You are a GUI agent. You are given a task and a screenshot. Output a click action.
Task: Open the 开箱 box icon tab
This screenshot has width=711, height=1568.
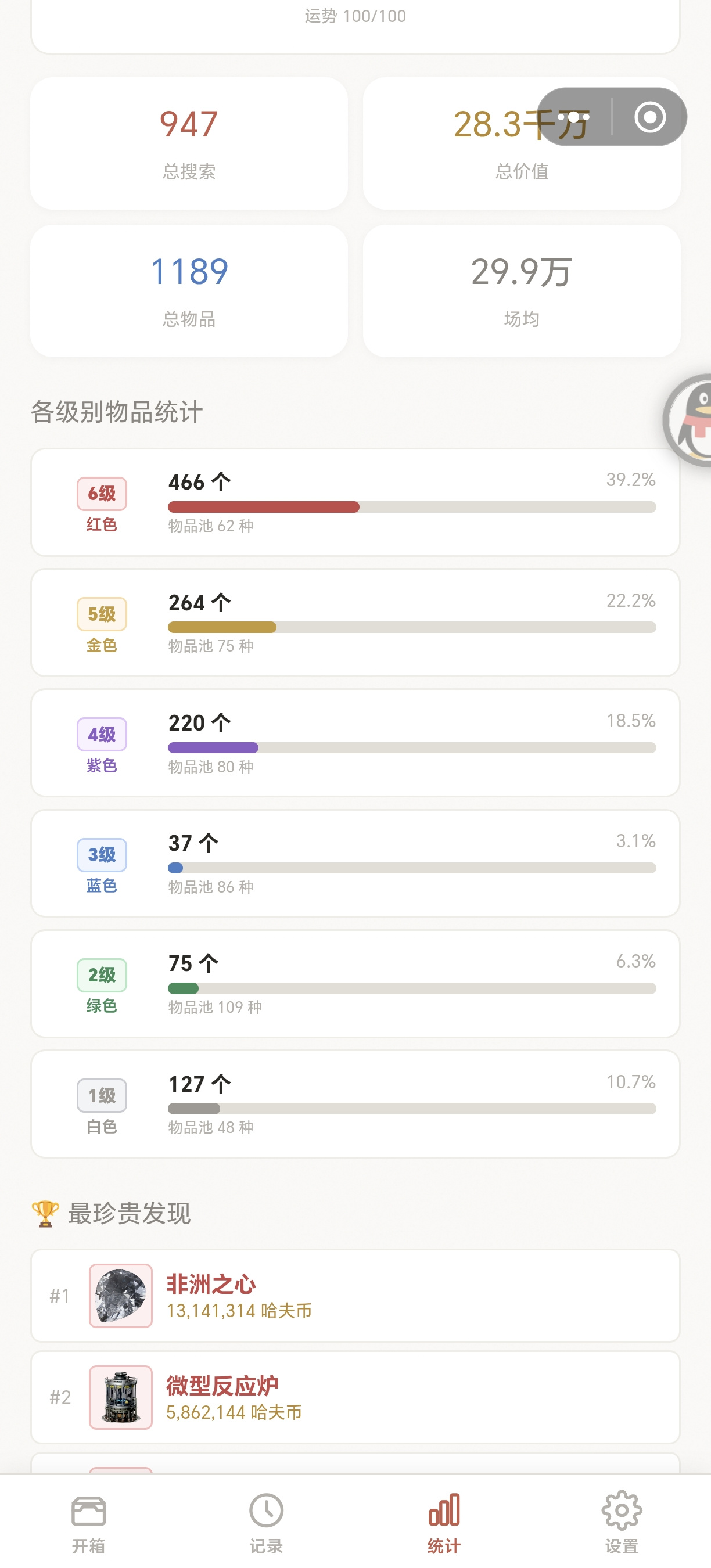pos(89,1511)
